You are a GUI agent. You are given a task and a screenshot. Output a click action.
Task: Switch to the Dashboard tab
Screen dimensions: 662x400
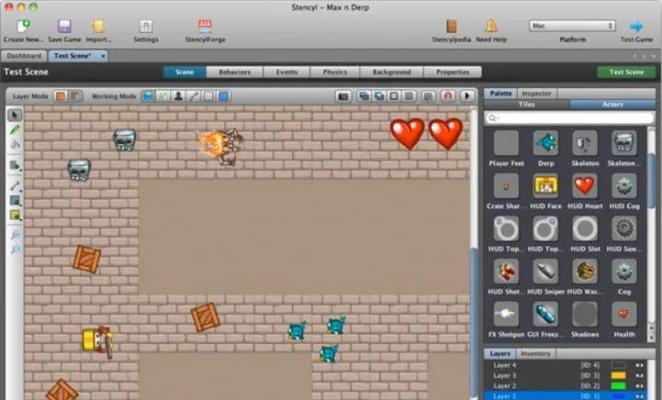tap(24, 56)
